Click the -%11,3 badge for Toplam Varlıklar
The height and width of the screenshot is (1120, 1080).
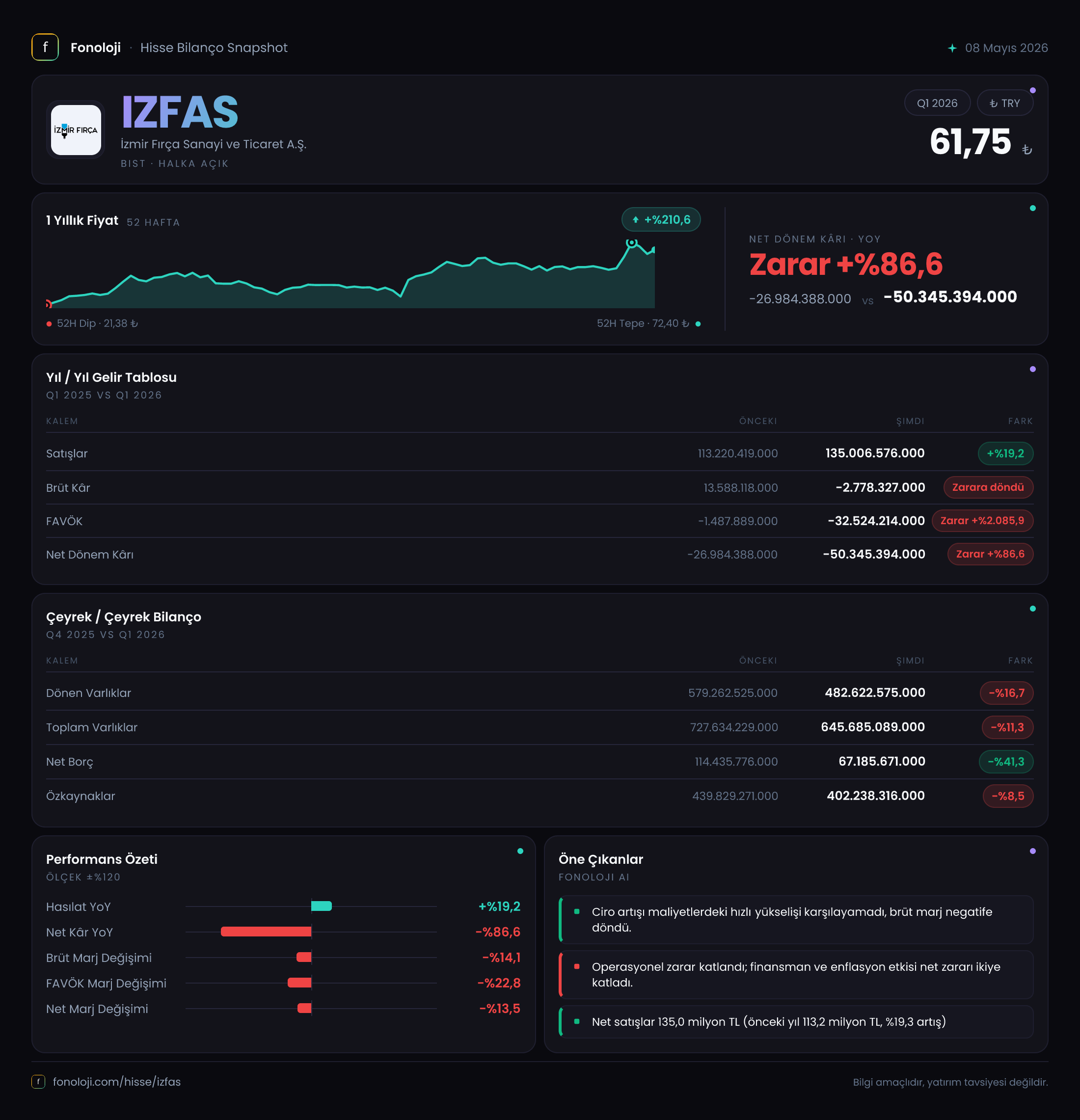pyautogui.click(x=1007, y=727)
